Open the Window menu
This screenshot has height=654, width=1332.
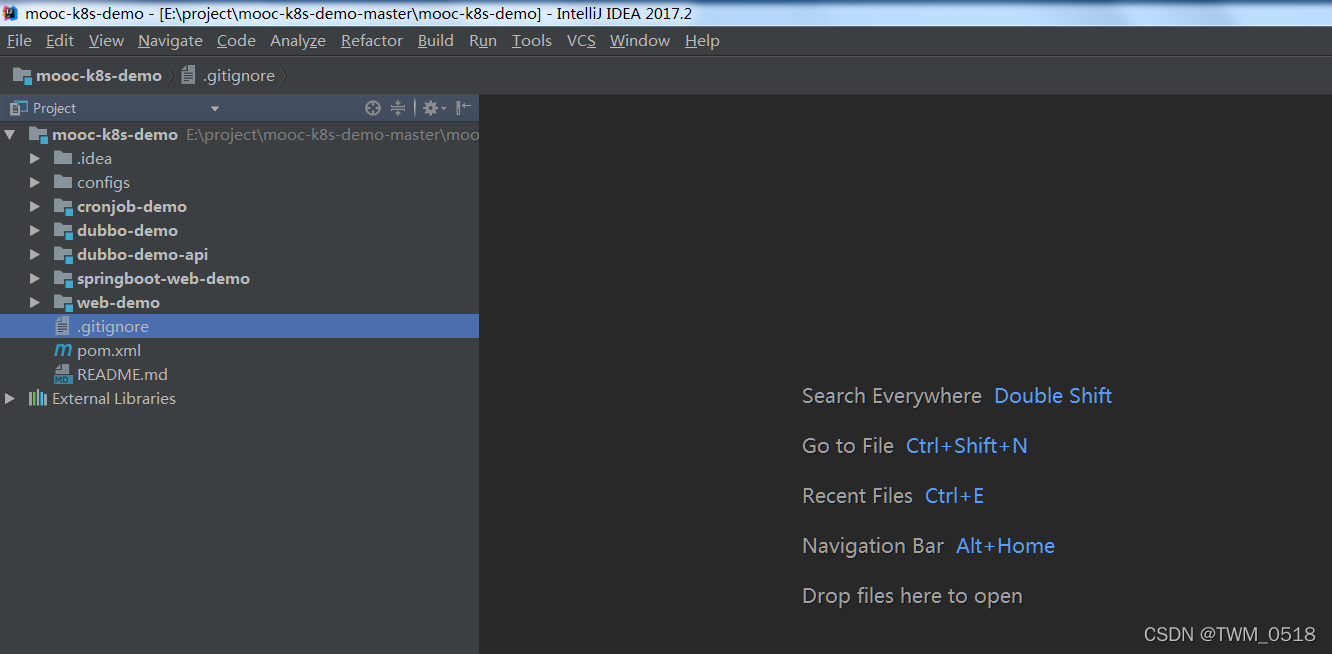coord(640,41)
